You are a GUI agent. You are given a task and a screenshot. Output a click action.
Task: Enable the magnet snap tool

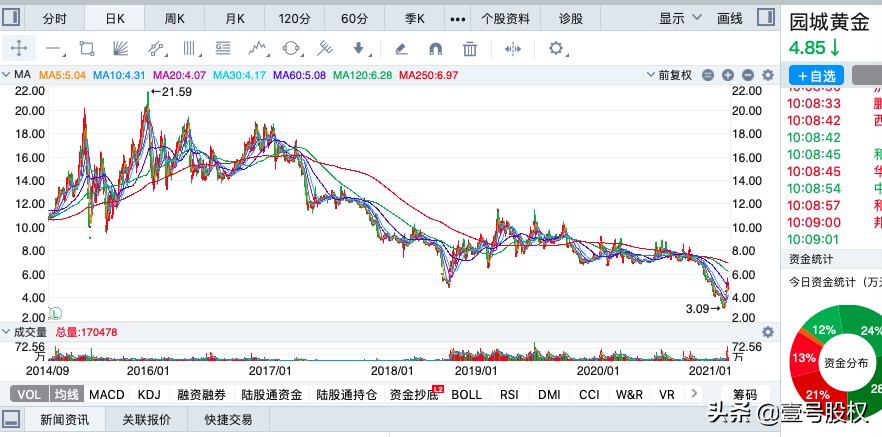(x=435, y=48)
